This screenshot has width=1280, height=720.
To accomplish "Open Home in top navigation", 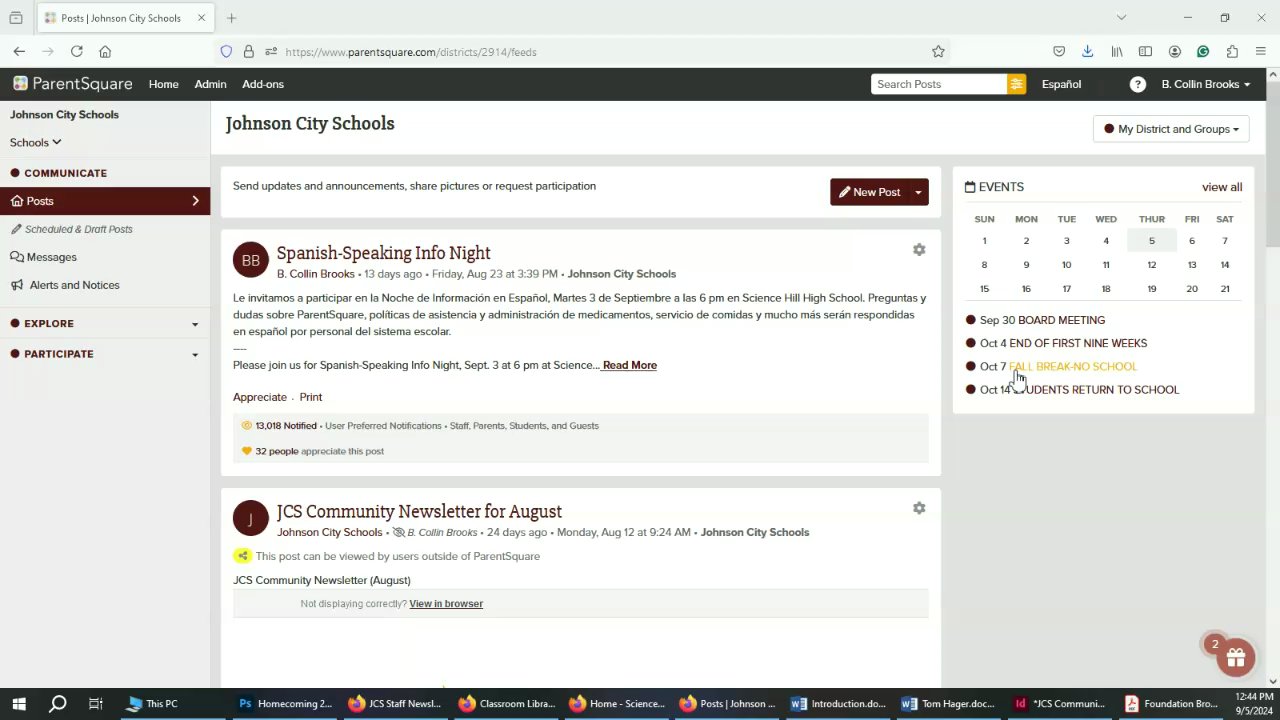I will pyautogui.click(x=164, y=84).
